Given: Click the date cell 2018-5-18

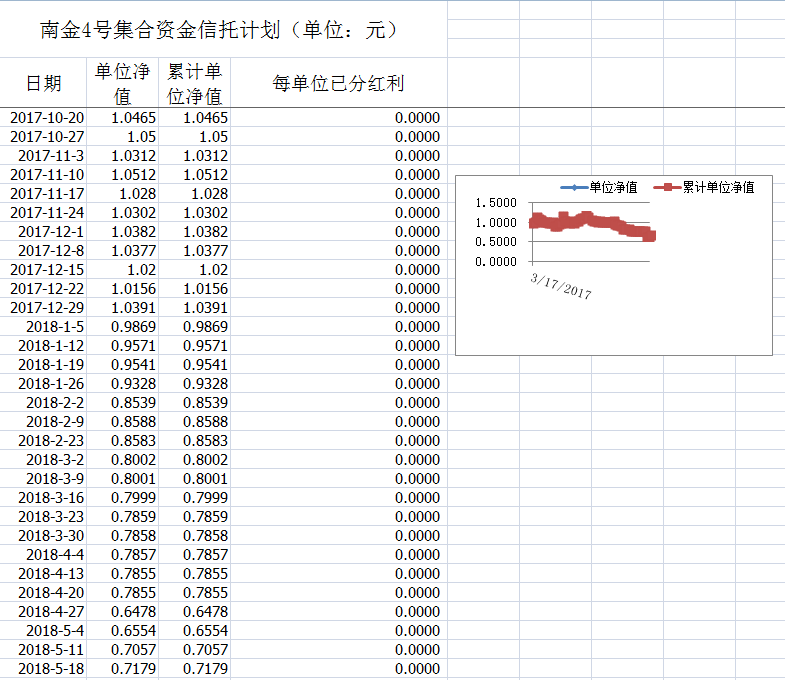Looking at the screenshot, I should pos(50,669).
